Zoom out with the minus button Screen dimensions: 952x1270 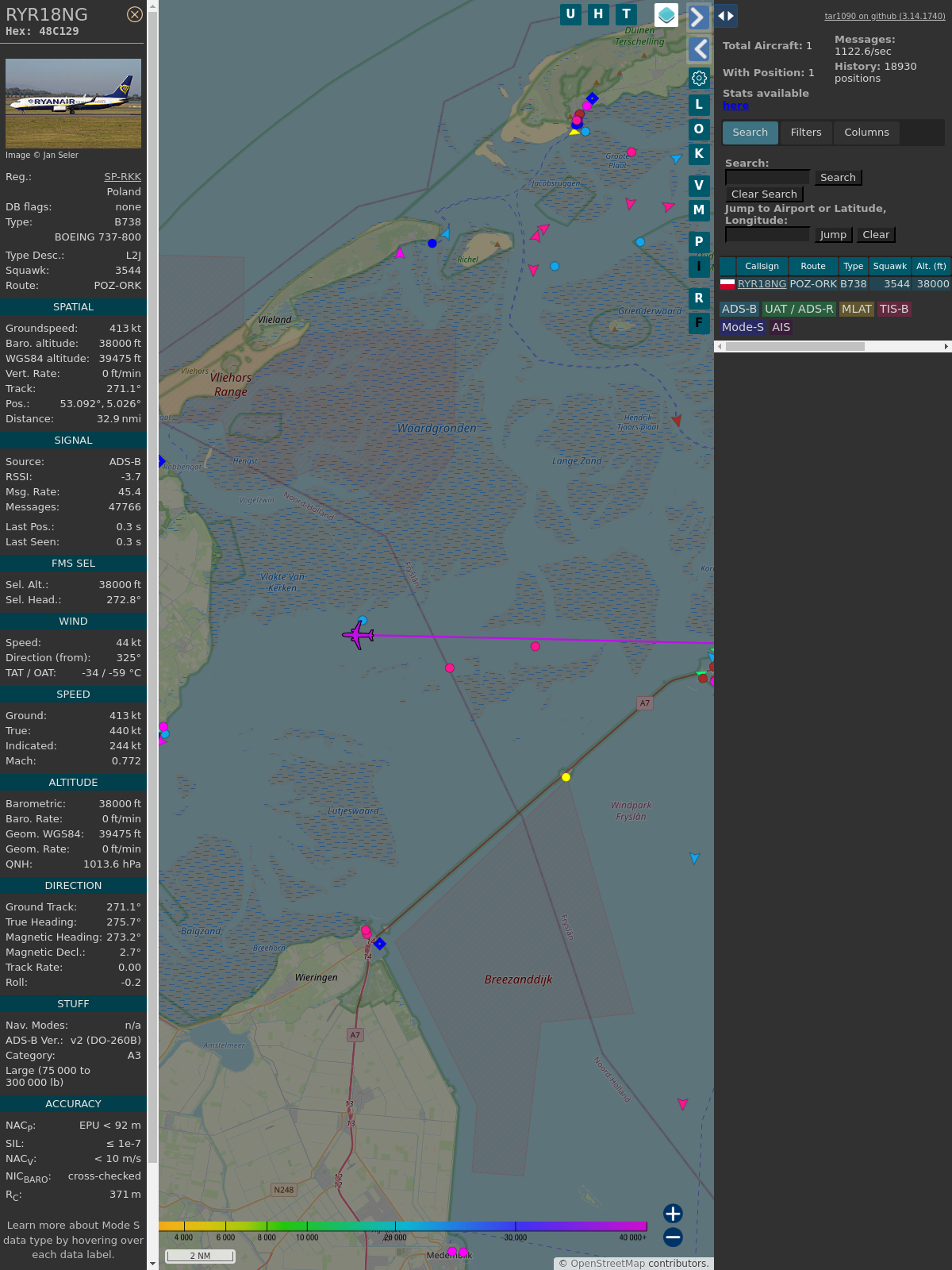coord(673,1237)
